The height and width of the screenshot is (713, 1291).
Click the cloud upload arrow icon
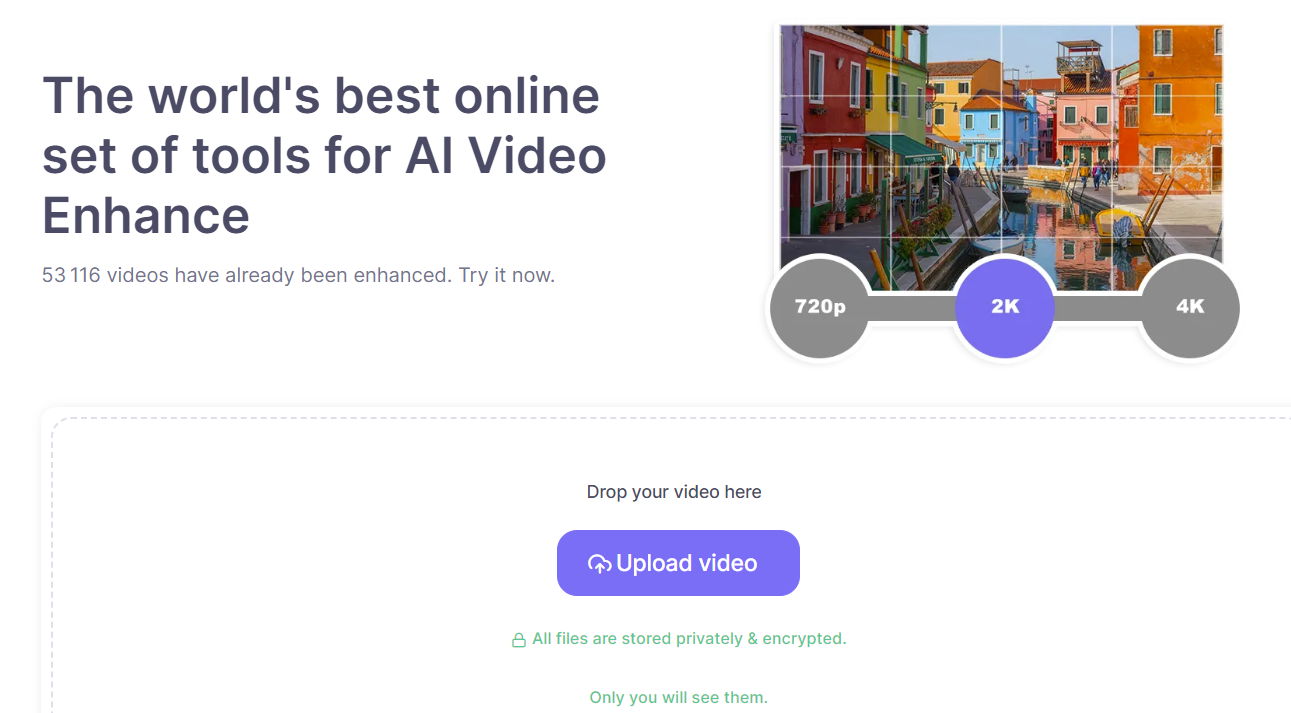click(599, 564)
